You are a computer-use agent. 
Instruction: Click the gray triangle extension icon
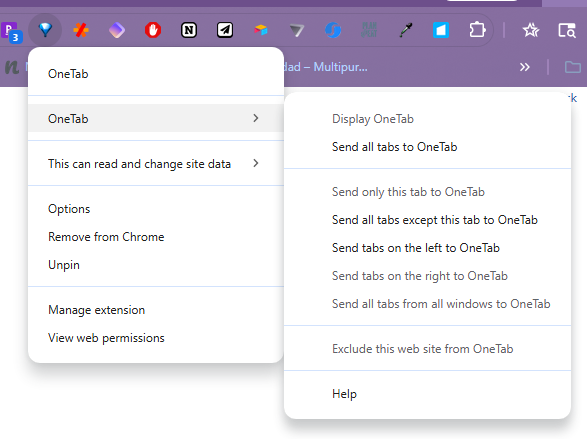(x=297, y=30)
